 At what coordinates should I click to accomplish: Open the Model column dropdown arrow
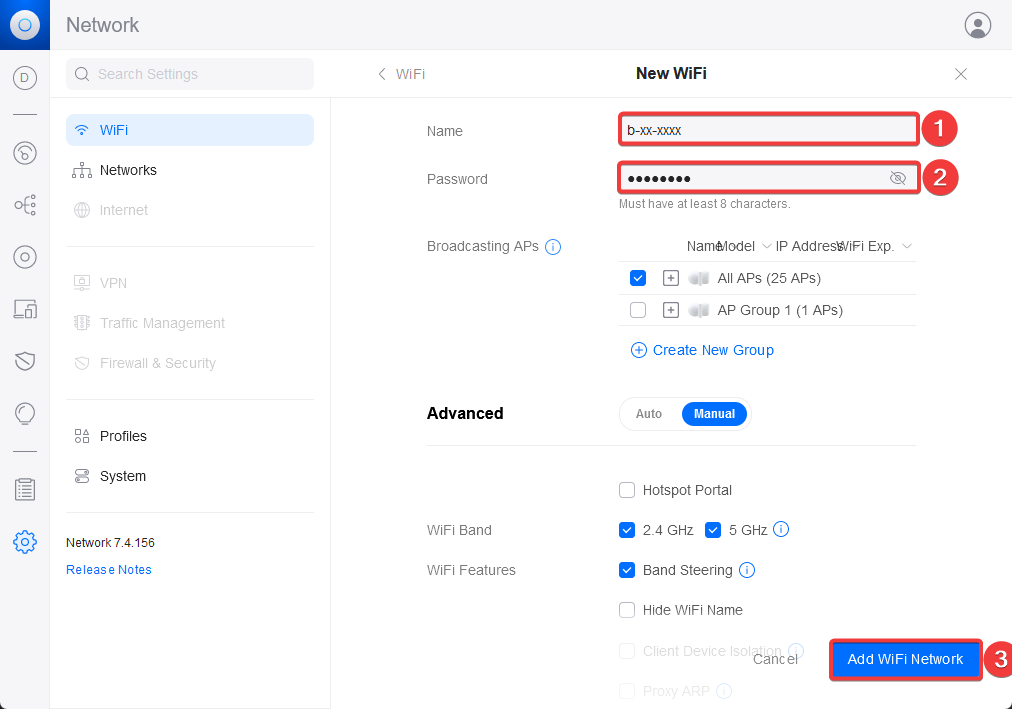766,246
